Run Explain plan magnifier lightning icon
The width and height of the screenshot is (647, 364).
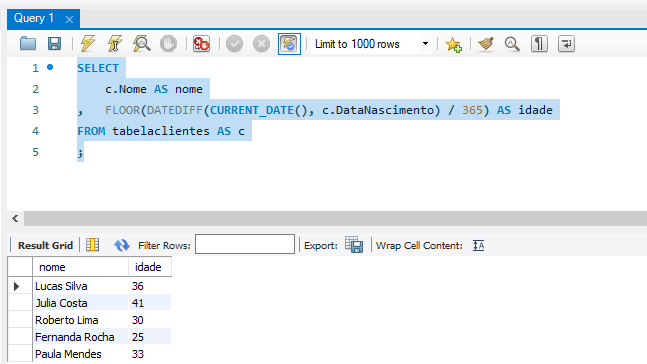[x=142, y=43]
